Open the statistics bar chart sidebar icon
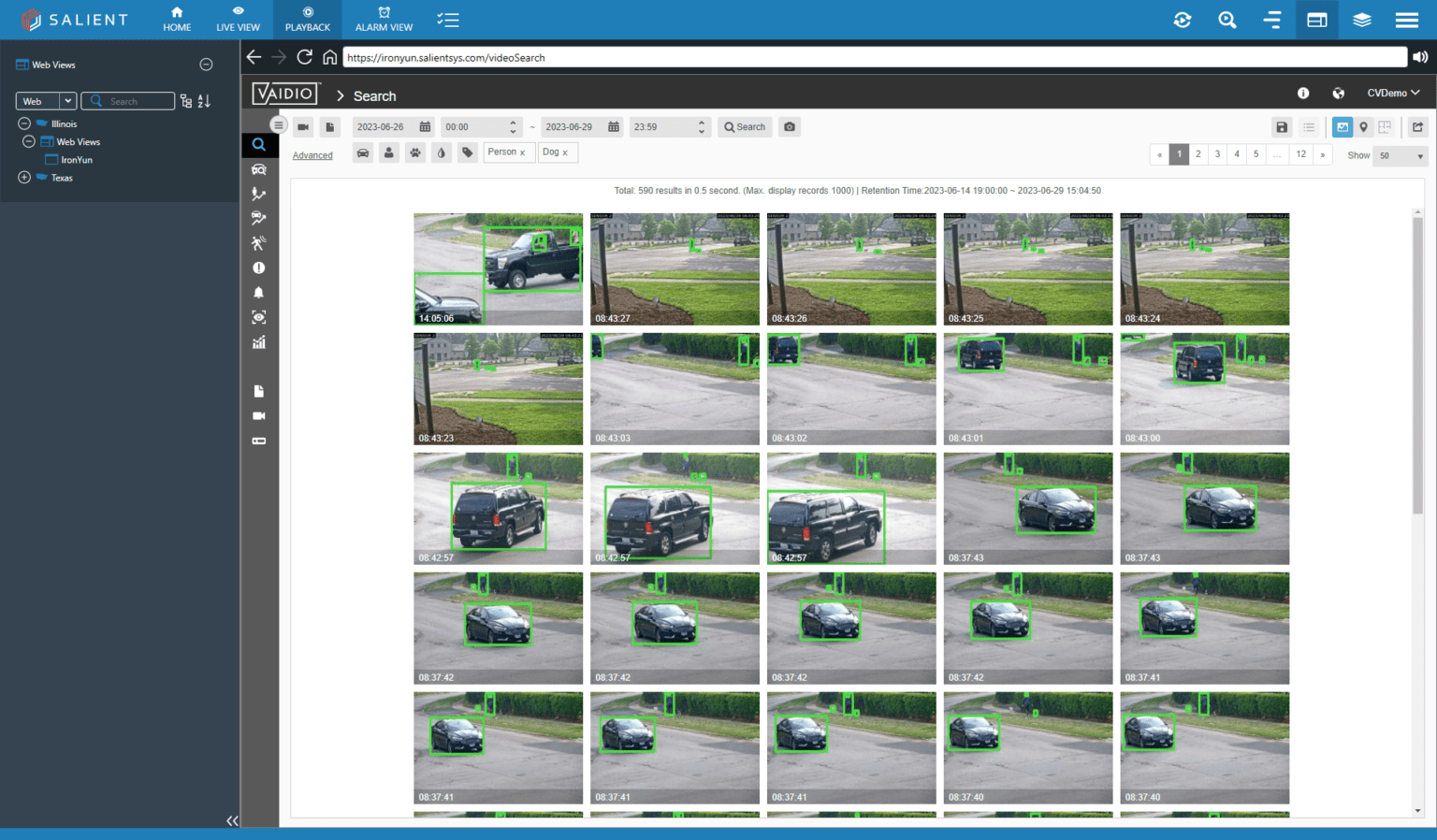This screenshot has width=1437, height=840. pyautogui.click(x=259, y=342)
